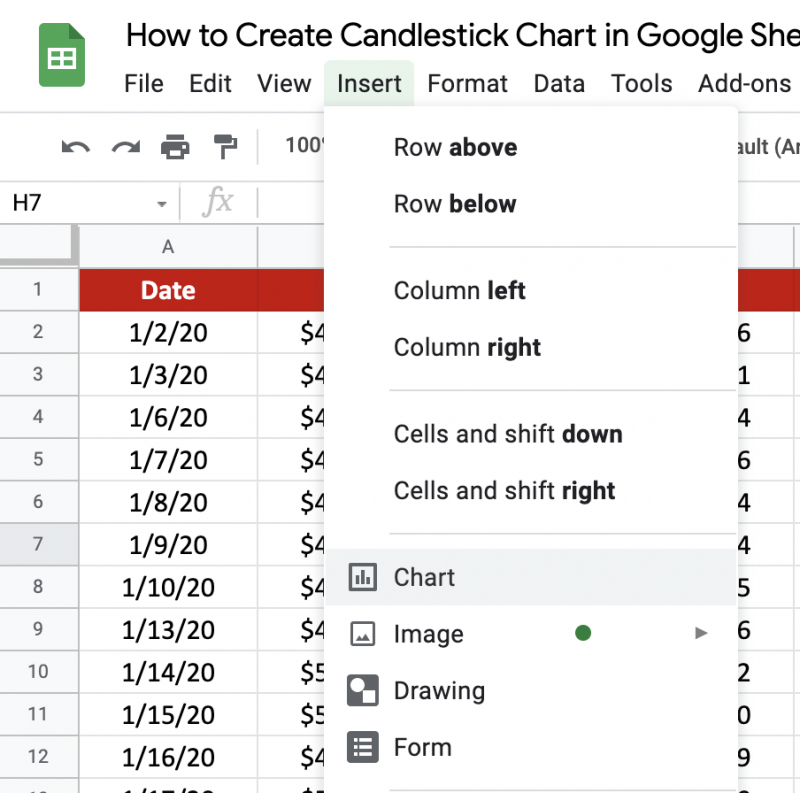
Task: Expand the Image submenu arrow
Action: [x=701, y=633]
